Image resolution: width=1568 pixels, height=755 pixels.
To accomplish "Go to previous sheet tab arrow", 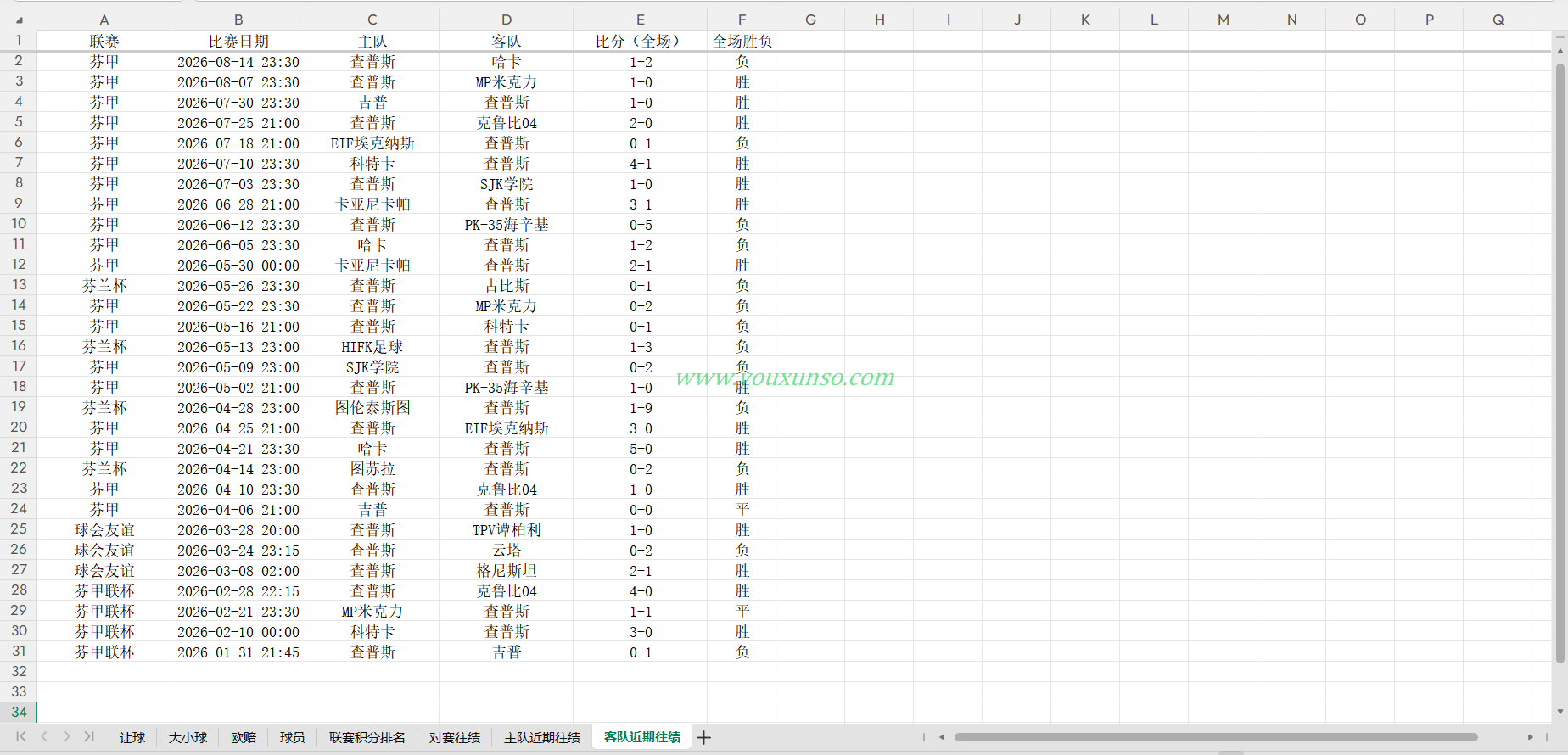I will tap(44, 736).
